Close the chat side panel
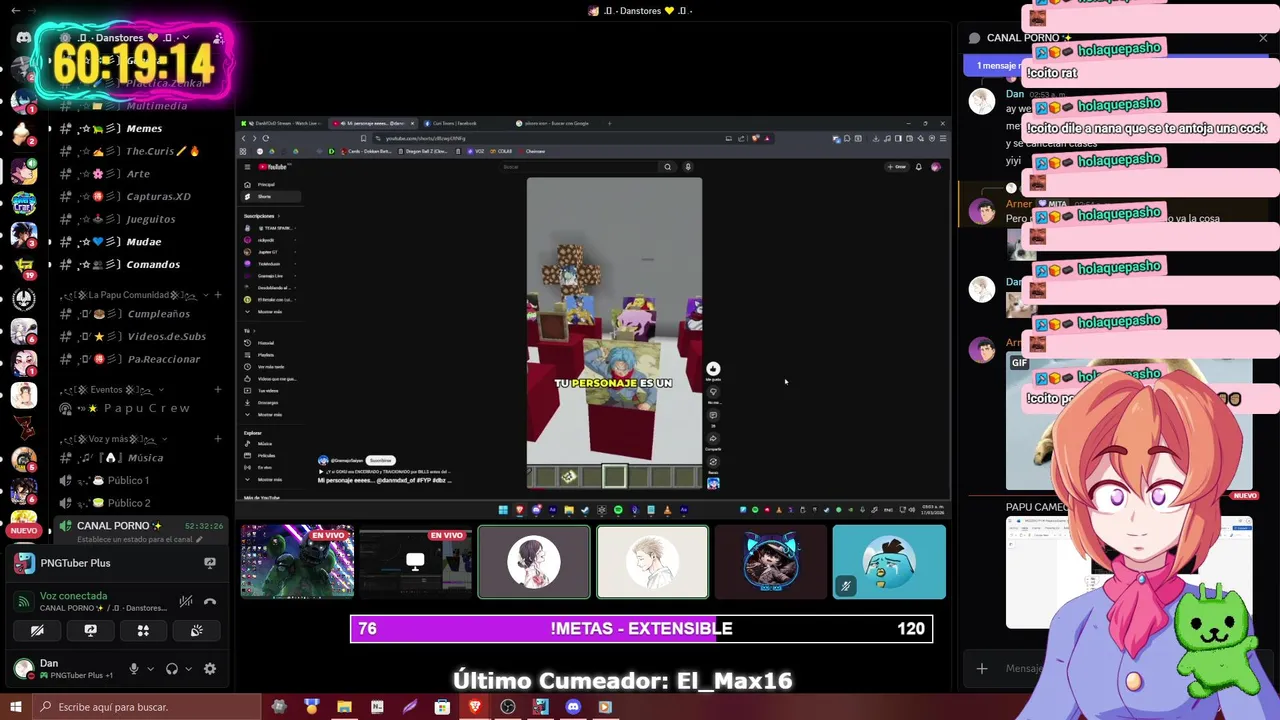The image size is (1280, 720). coord(1263,38)
